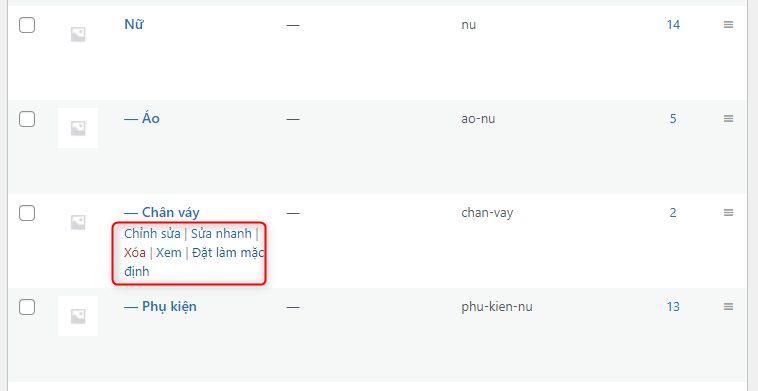Tick the checkbox for Nữ category
The width and height of the screenshot is (758, 391).
tap(27, 25)
